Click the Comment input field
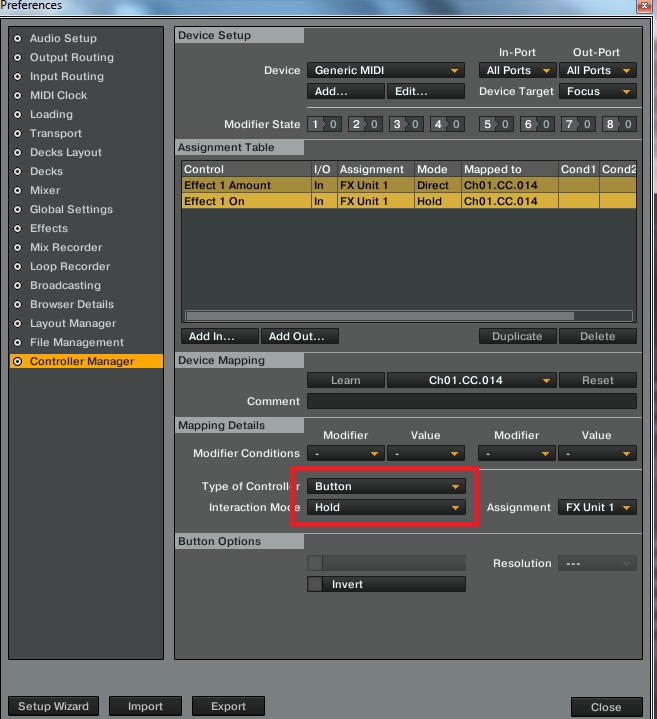 [x=472, y=401]
